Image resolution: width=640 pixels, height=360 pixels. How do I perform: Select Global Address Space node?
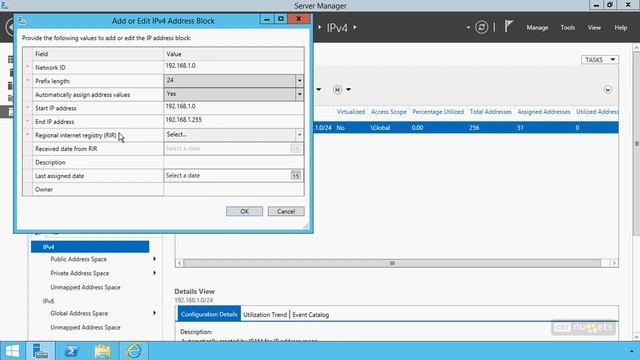(79, 313)
